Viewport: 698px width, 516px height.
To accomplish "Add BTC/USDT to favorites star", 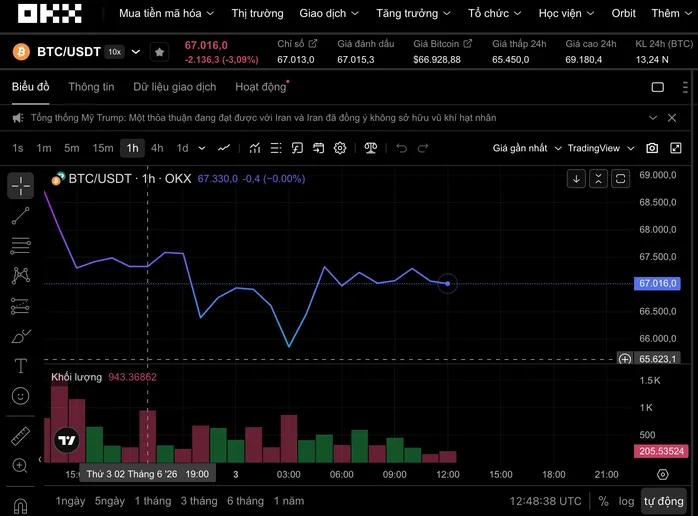I will pyautogui.click(x=159, y=52).
